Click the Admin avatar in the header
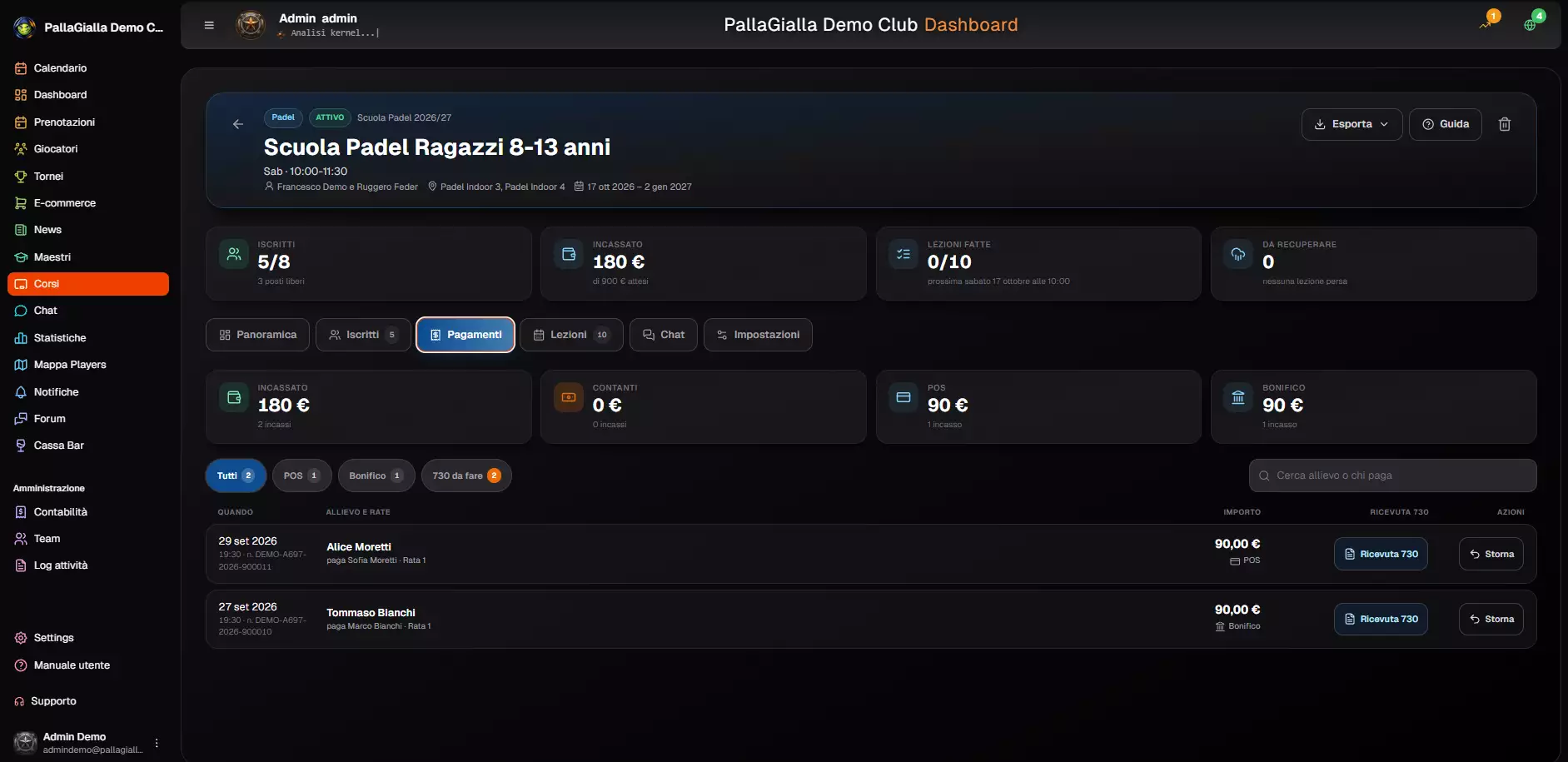 [x=250, y=25]
